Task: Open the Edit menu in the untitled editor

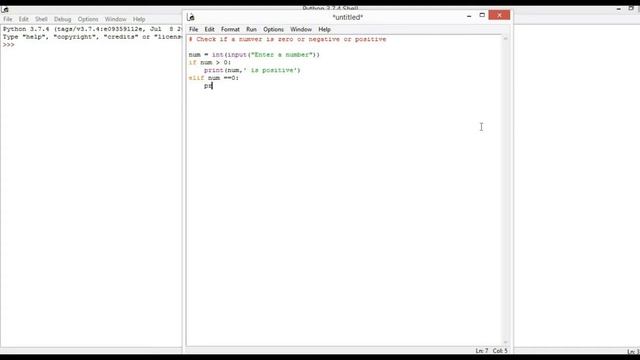Action: pyautogui.click(x=209, y=29)
